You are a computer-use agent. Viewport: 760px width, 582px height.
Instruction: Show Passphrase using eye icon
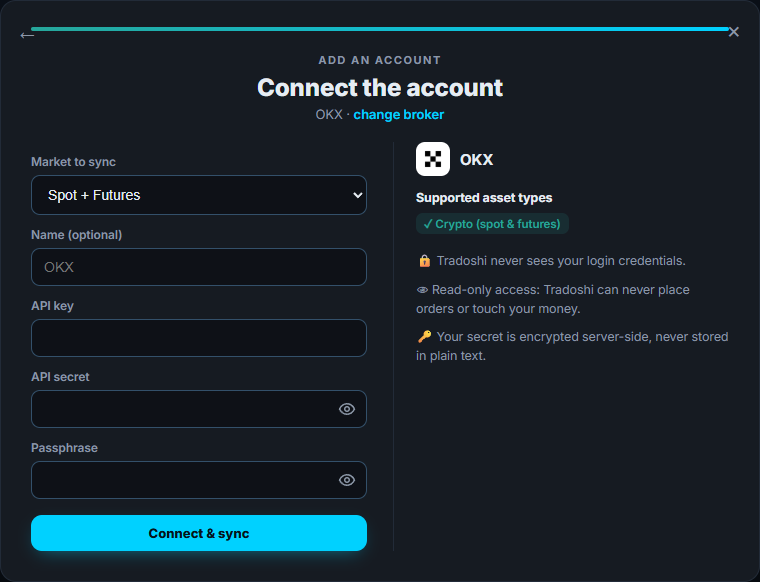(347, 480)
